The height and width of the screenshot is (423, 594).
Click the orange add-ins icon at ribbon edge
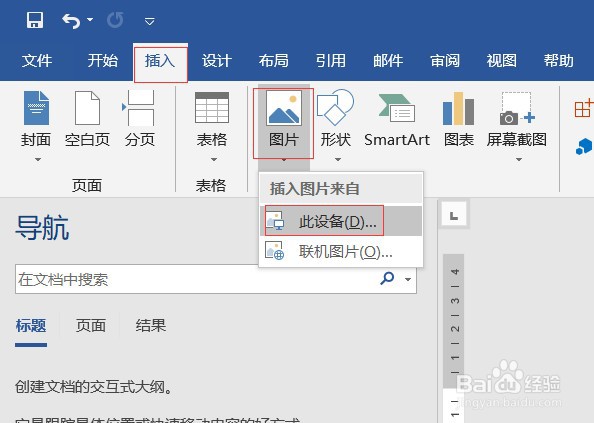pyautogui.click(x=584, y=108)
